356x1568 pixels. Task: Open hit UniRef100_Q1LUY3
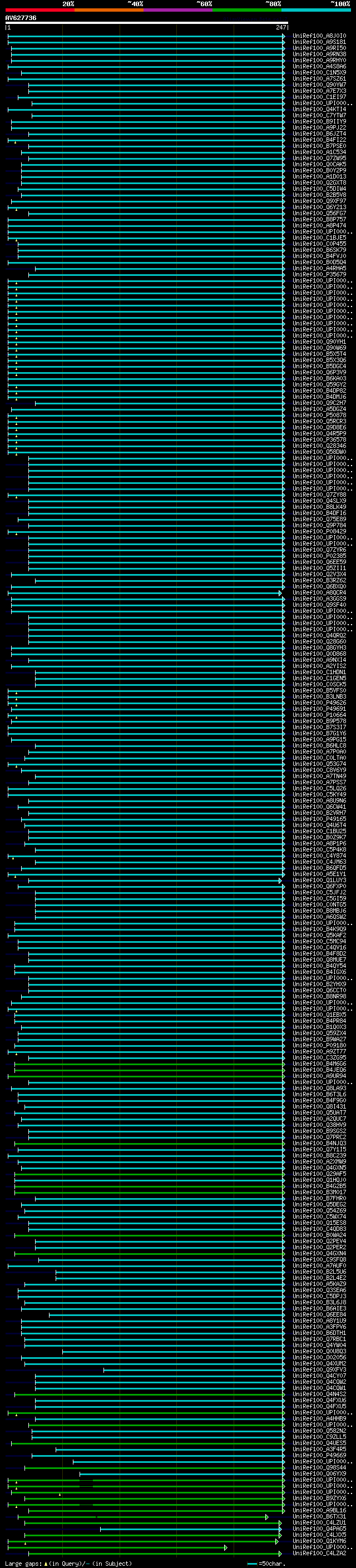(x=319, y=880)
